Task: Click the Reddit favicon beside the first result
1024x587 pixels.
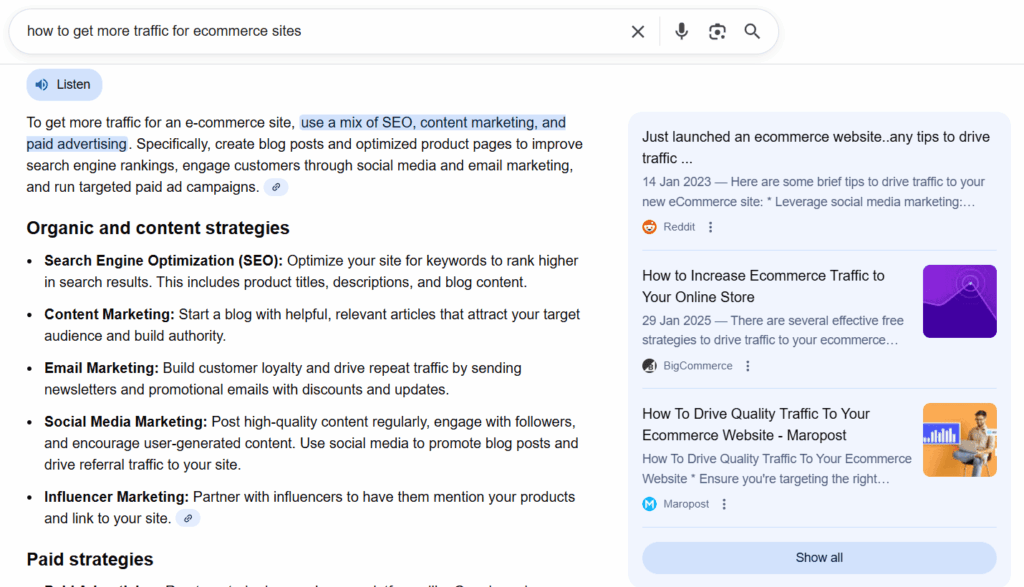Action: point(649,227)
